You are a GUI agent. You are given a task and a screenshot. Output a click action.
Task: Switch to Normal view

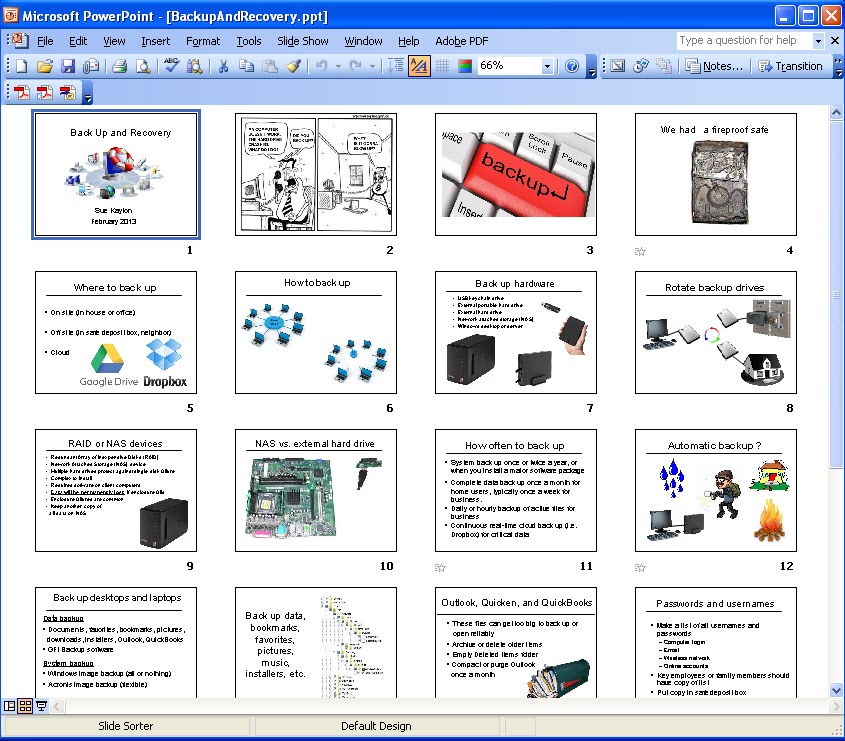tap(10, 706)
